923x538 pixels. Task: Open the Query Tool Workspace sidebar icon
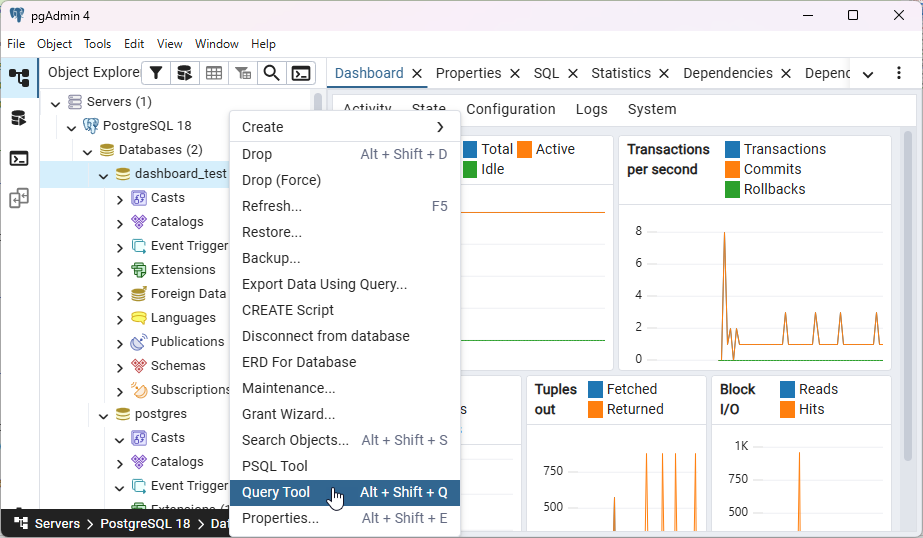pyautogui.click(x=19, y=118)
